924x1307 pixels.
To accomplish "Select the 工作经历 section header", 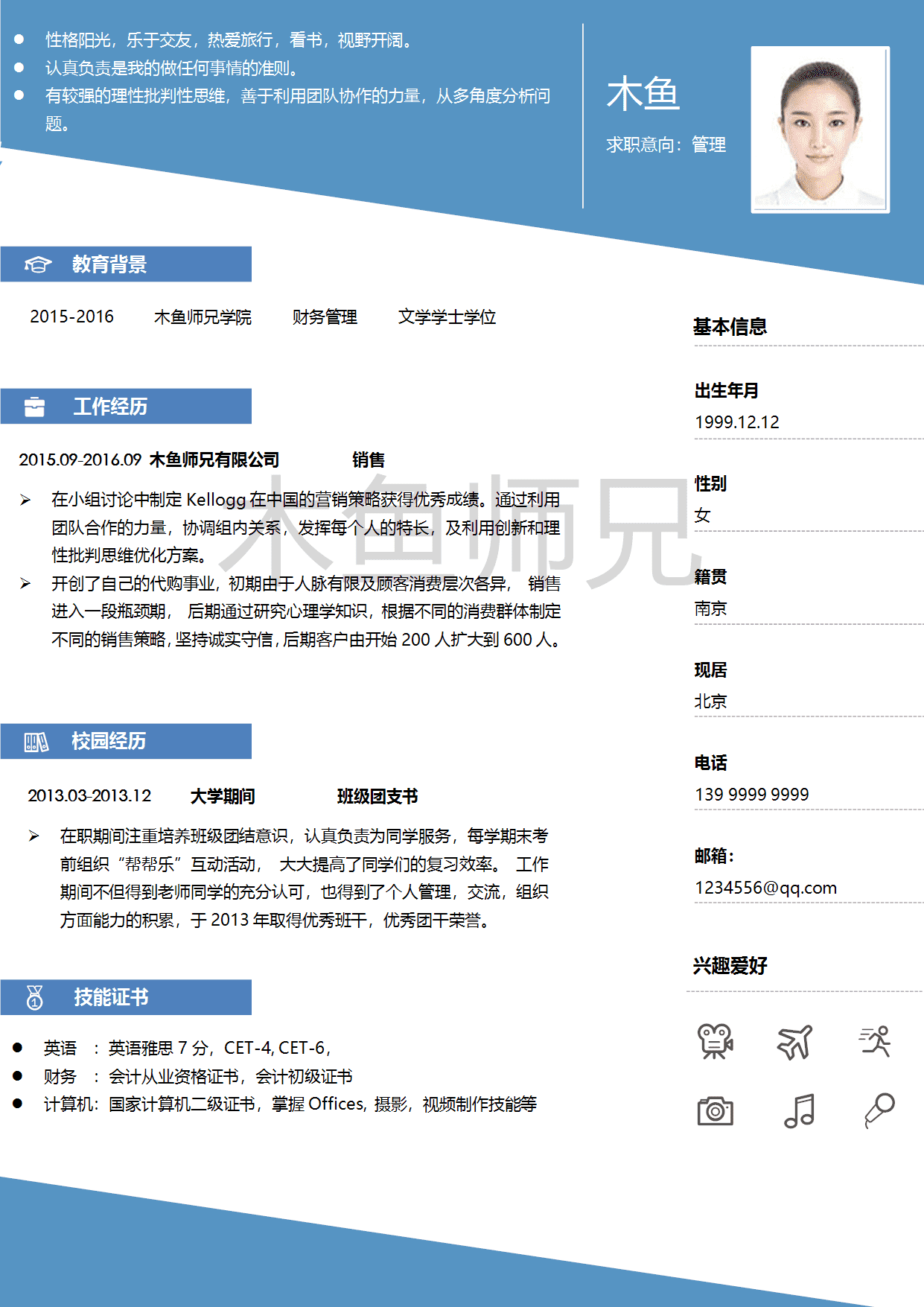I will coord(110,407).
